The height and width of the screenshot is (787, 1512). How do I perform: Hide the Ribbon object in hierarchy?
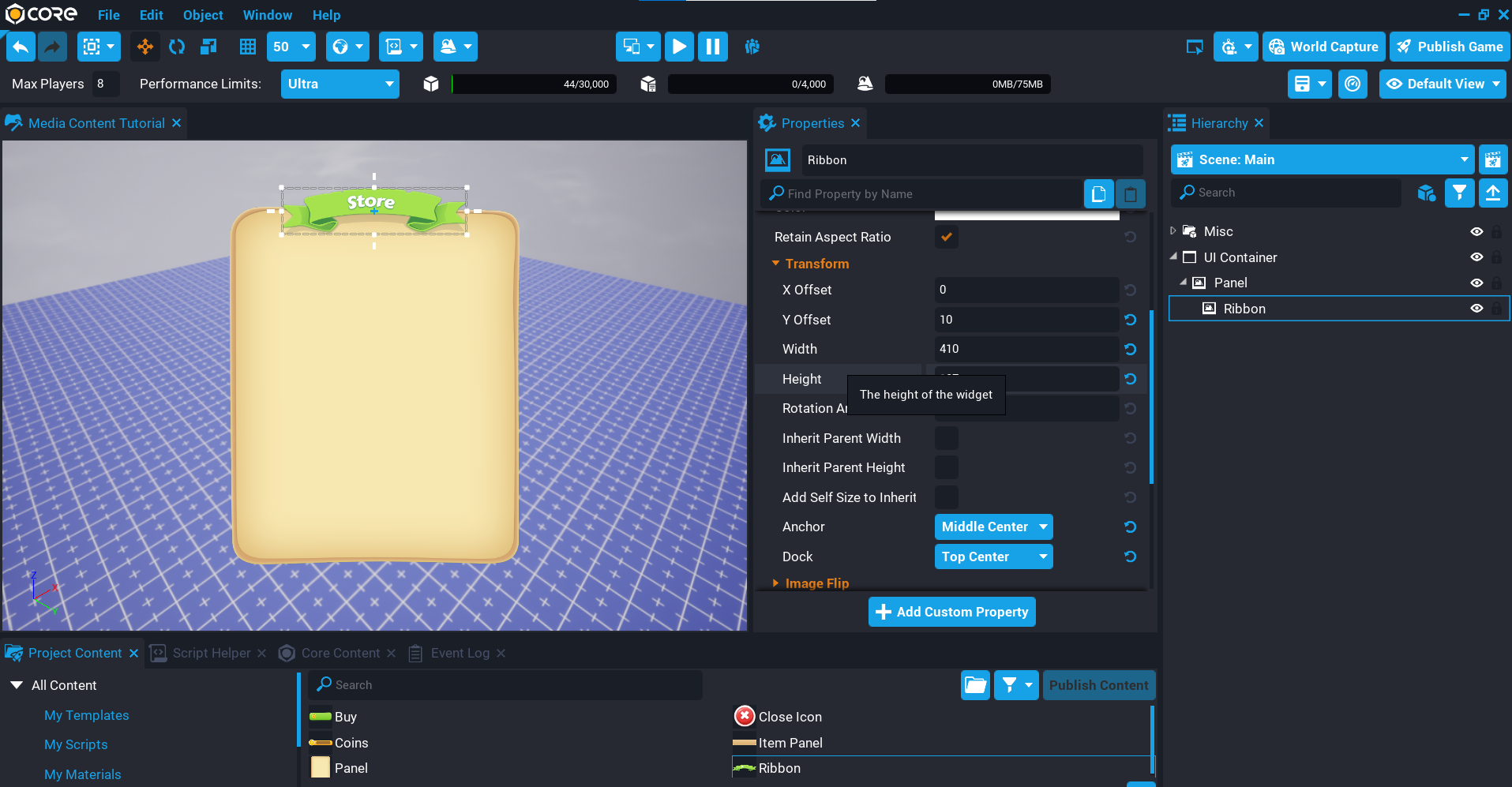[1476, 309]
